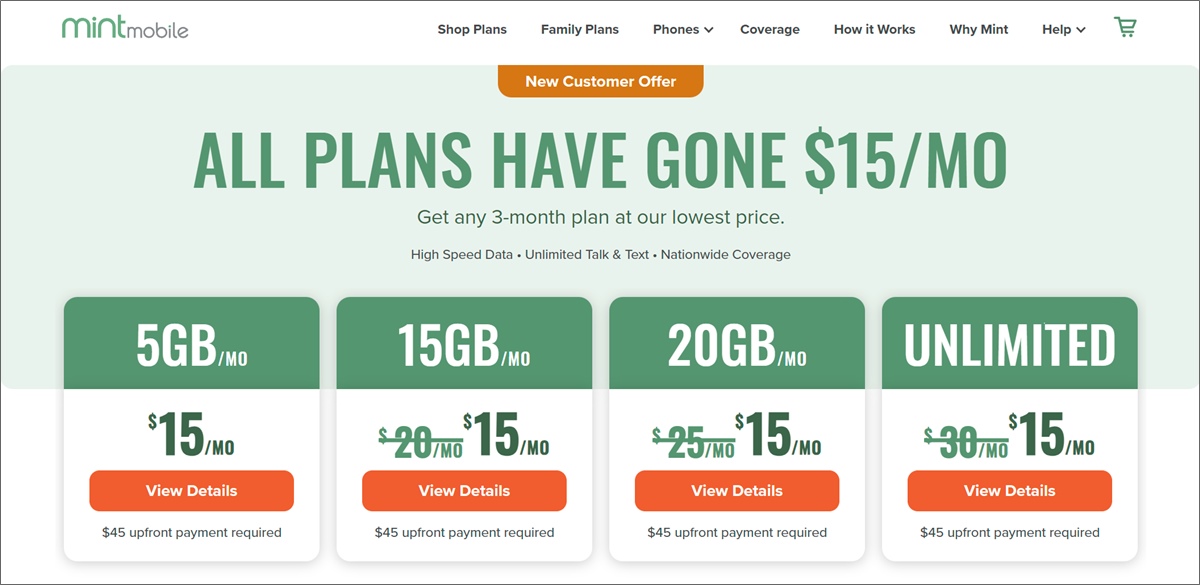Image resolution: width=1200 pixels, height=585 pixels.
Task: Open the Coverage page
Action: (770, 30)
